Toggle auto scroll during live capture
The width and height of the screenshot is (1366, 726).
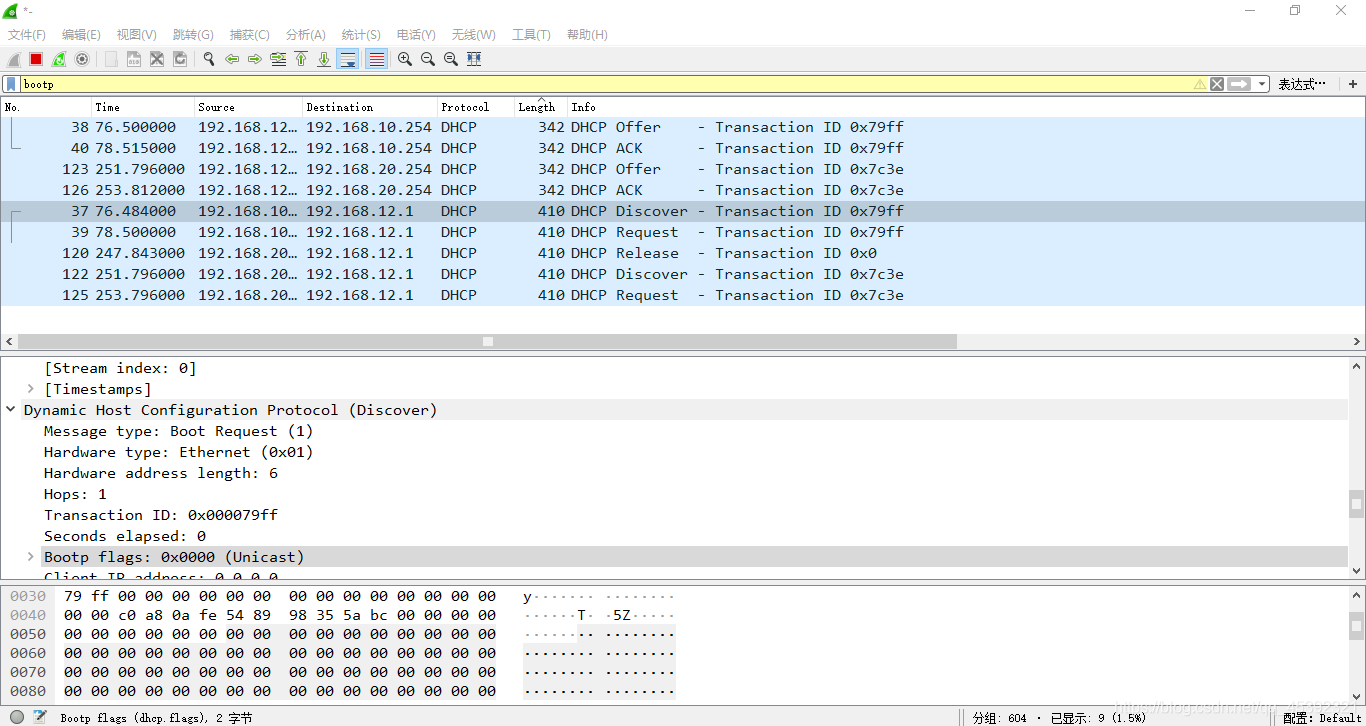click(348, 59)
